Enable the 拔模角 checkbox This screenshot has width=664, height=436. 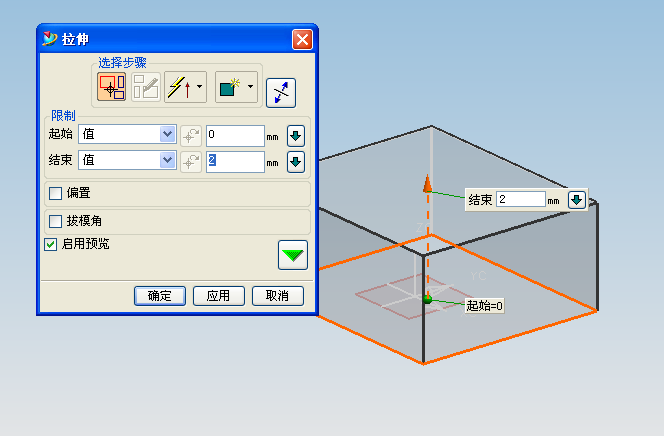pyautogui.click(x=55, y=221)
